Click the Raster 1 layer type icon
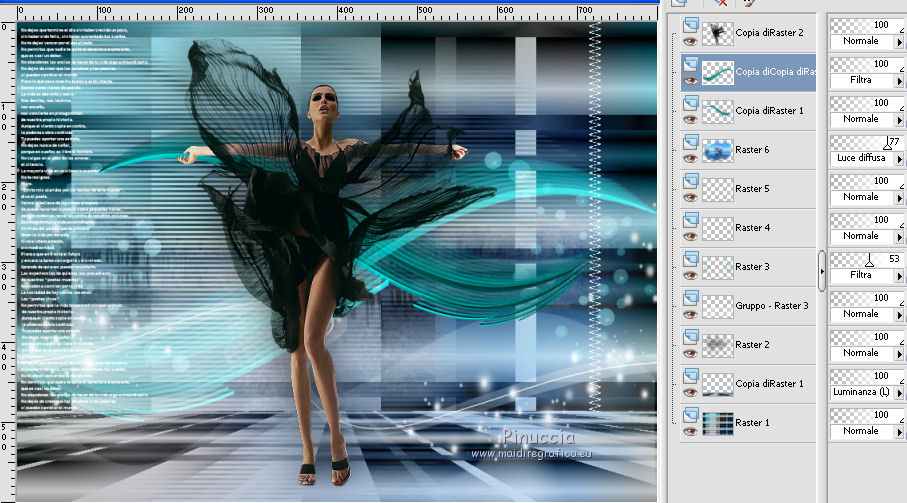This screenshot has width=907, height=503. click(690, 413)
